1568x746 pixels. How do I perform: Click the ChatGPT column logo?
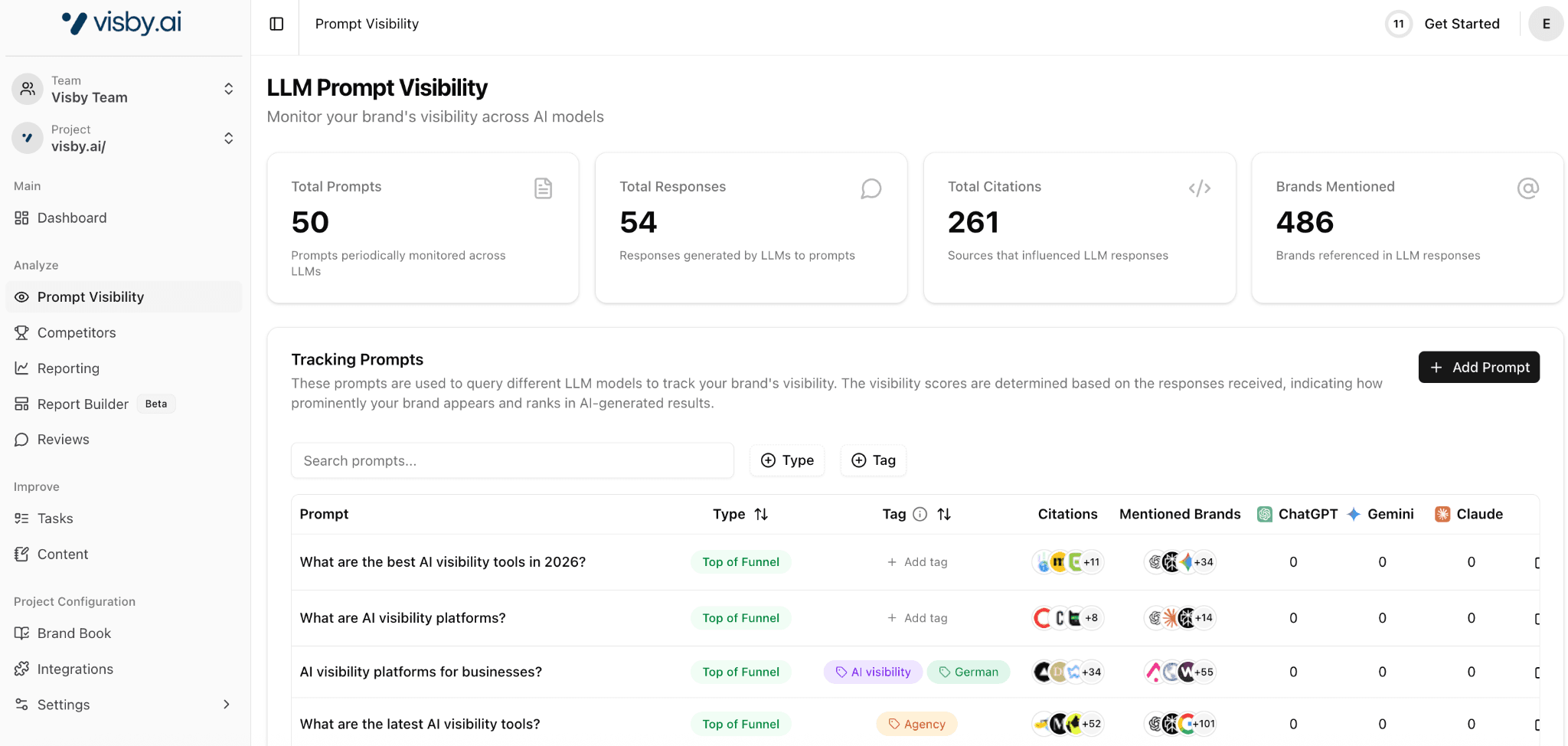tap(1265, 515)
